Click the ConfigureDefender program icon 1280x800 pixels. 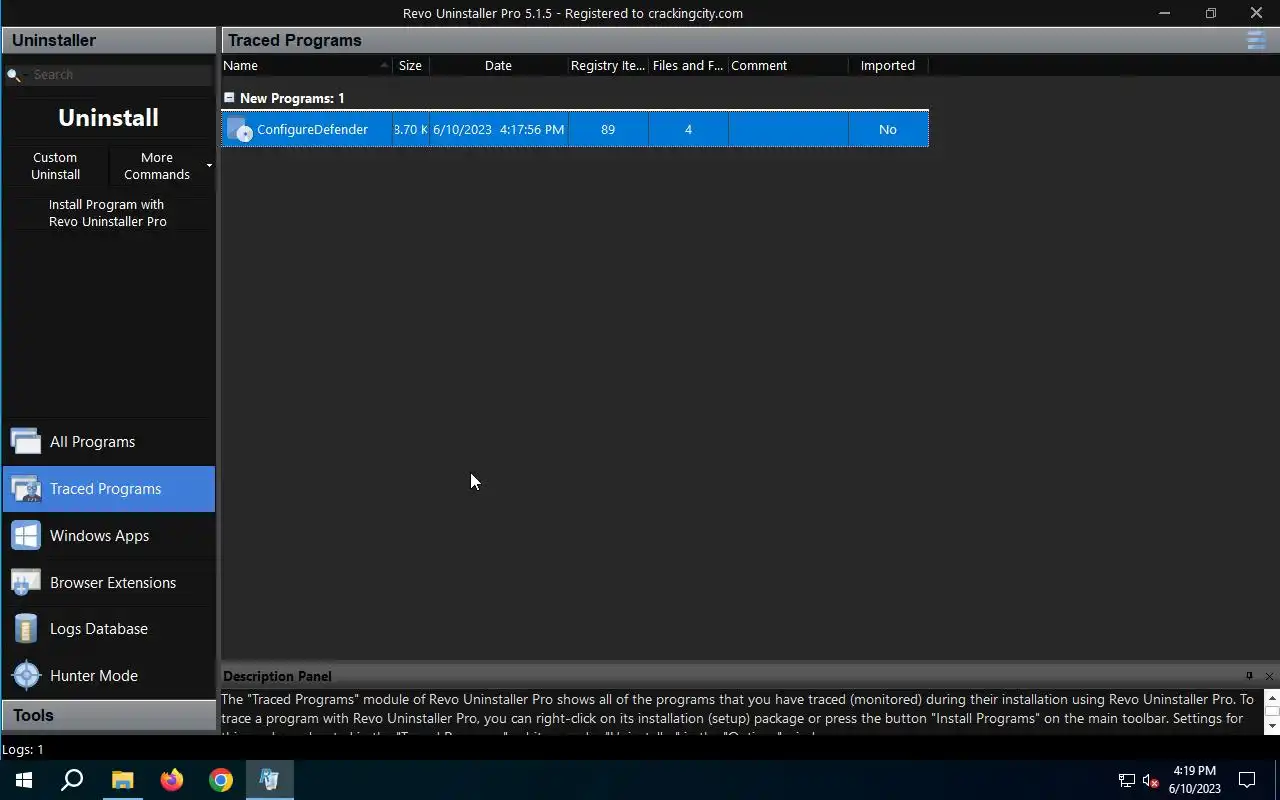pos(239,129)
